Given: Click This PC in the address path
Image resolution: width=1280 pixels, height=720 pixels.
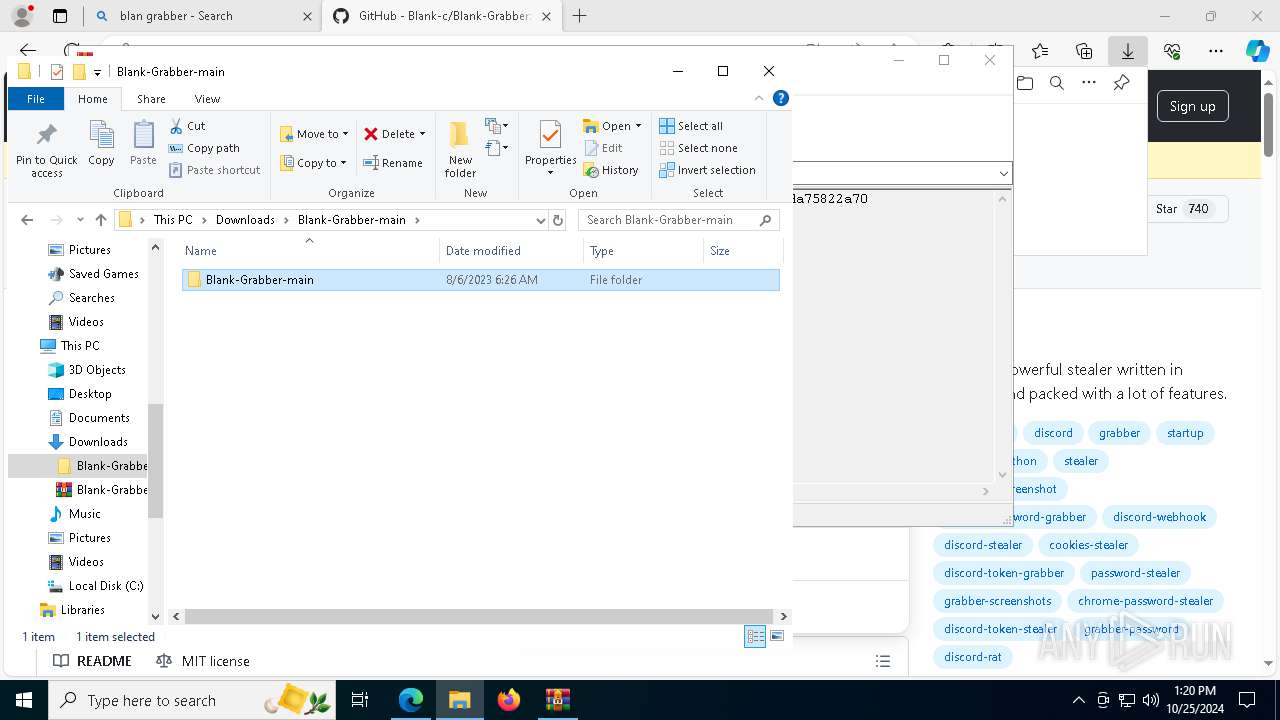Looking at the screenshot, I should (x=173, y=220).
